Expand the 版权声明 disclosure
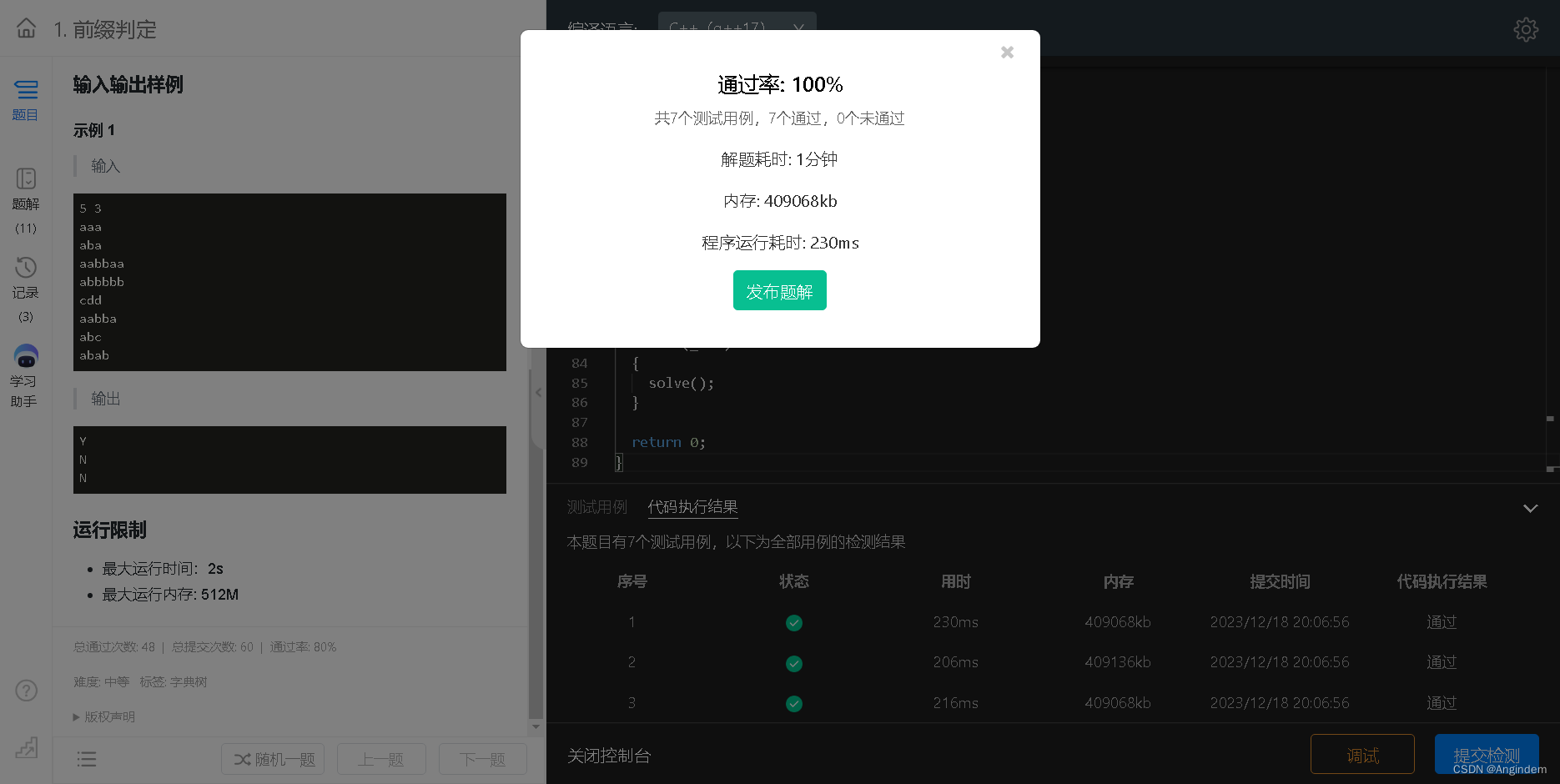Image resolution: width=1560 pixels, height=784 pixels. pos(104,716)
